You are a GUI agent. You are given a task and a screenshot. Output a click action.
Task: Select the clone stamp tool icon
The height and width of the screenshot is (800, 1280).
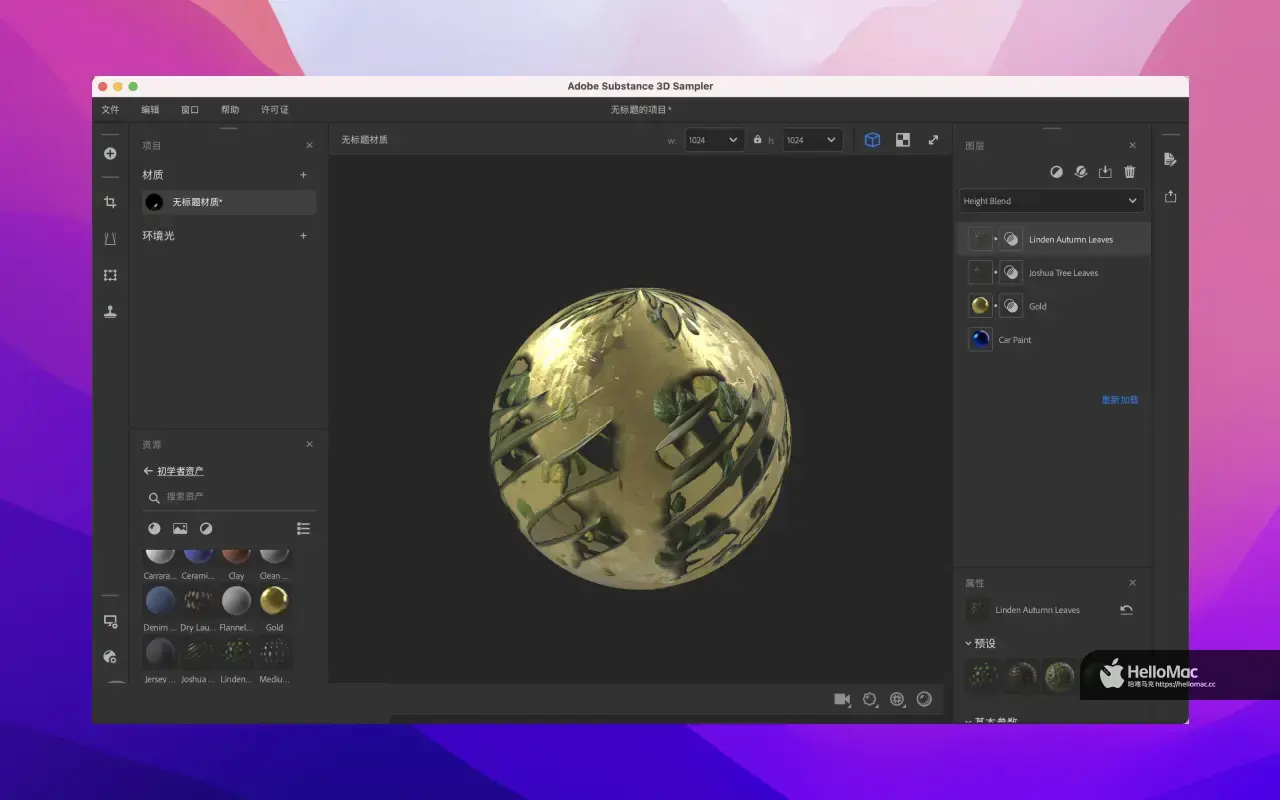coord(110,311)
